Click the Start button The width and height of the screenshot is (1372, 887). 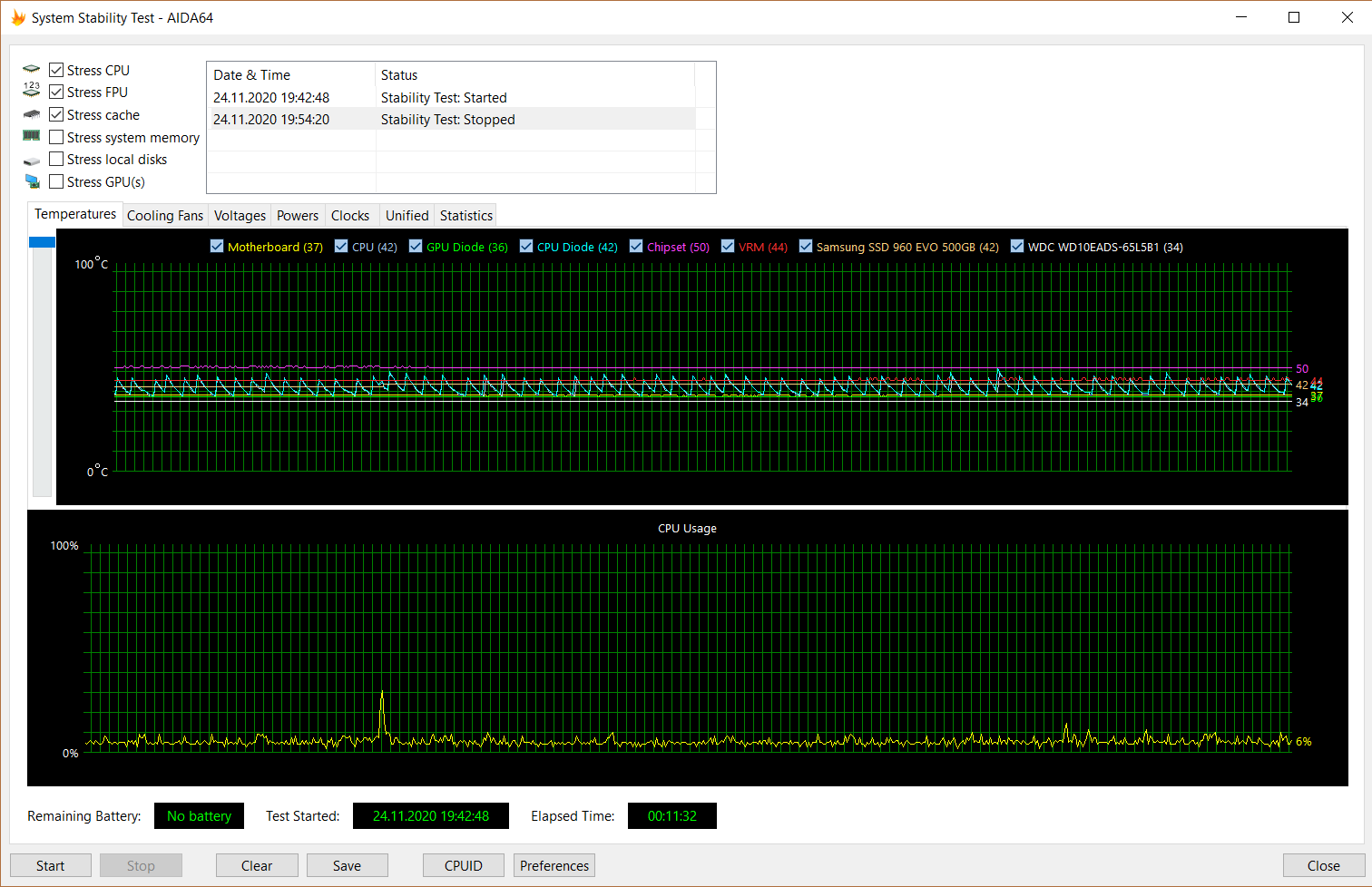[51, 865]
